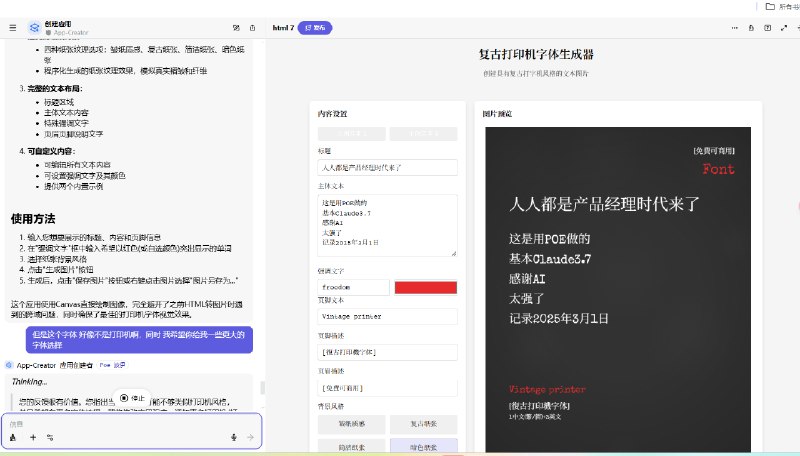Click the open-in-new-window icon in preview toolbar
Viewport: 800px width, 456px height.
[x=767, y=28]
